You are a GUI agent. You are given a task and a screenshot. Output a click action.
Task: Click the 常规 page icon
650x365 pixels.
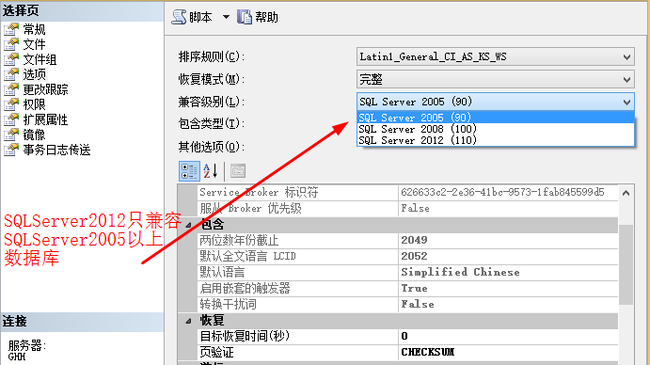pyautogui.click(x=12, y=29)
